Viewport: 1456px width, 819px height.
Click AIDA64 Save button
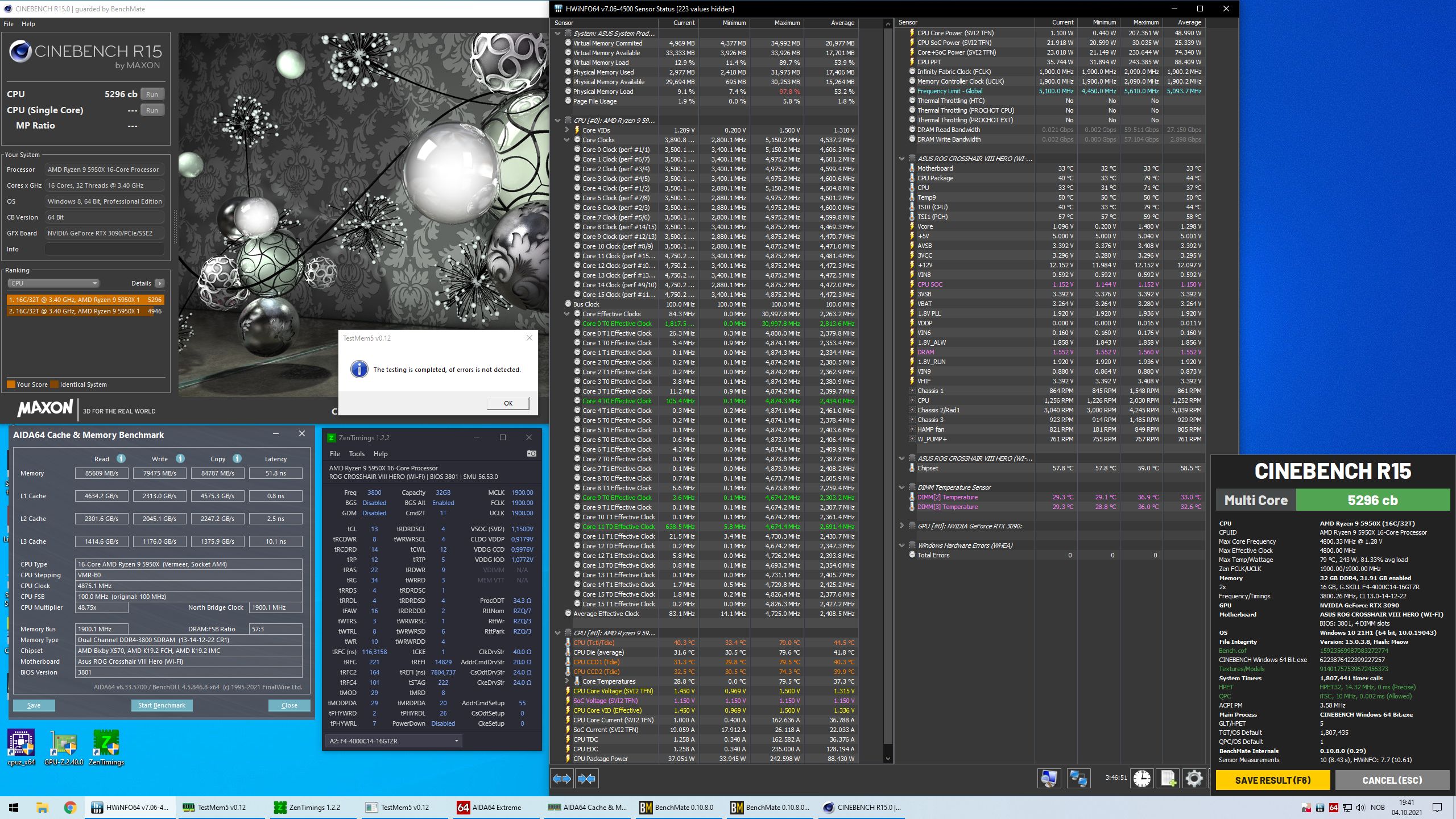click(x=34, y=705)
